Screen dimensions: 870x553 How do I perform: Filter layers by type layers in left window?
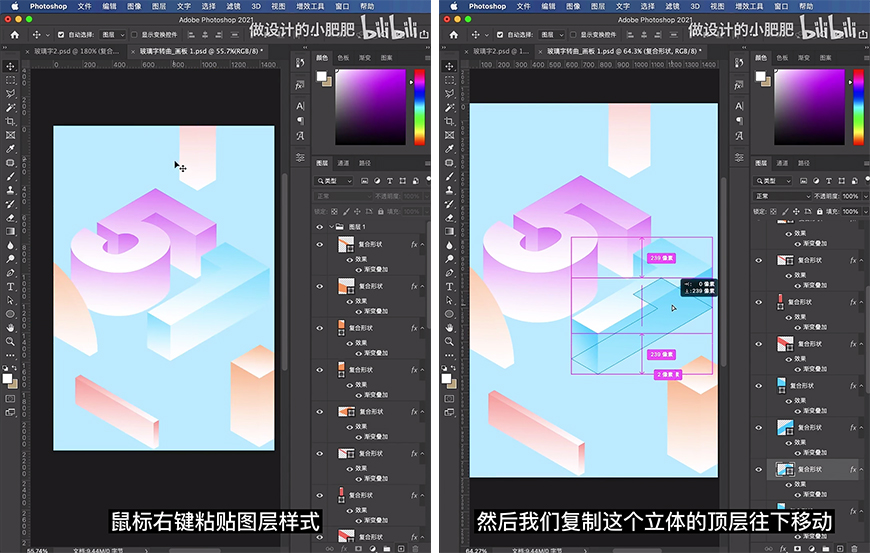coord(390,181)
